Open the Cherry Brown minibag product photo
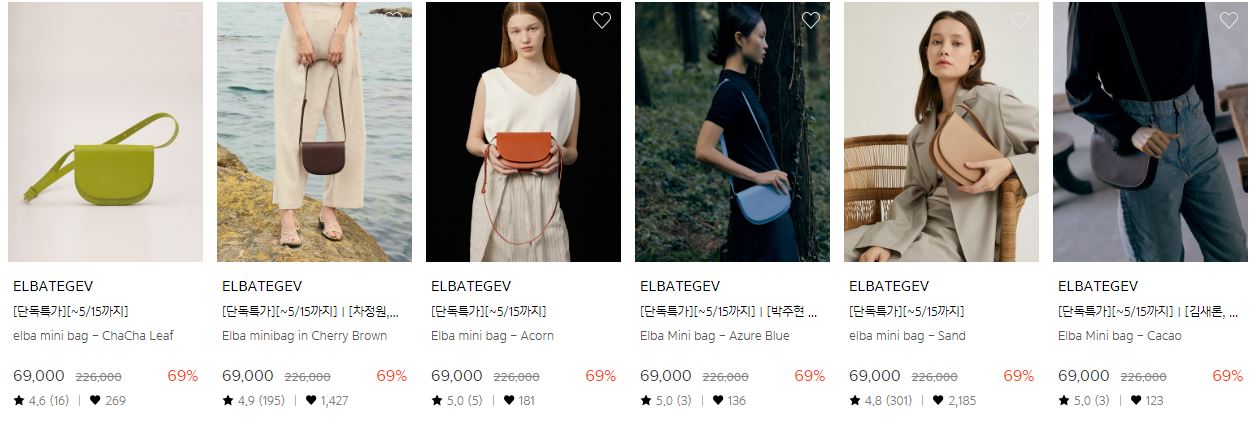This screenshot has height=436, width=1251. click(314, 132)
